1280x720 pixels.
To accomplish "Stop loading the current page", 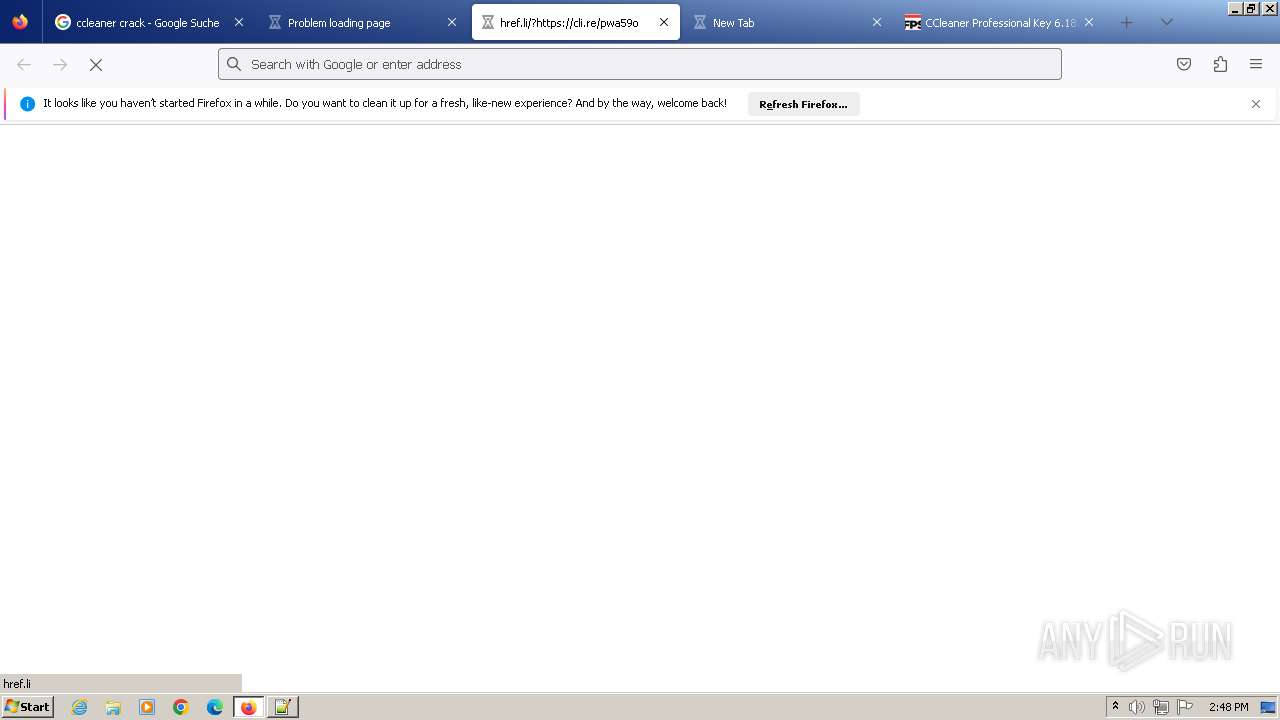I will (96, 64).
